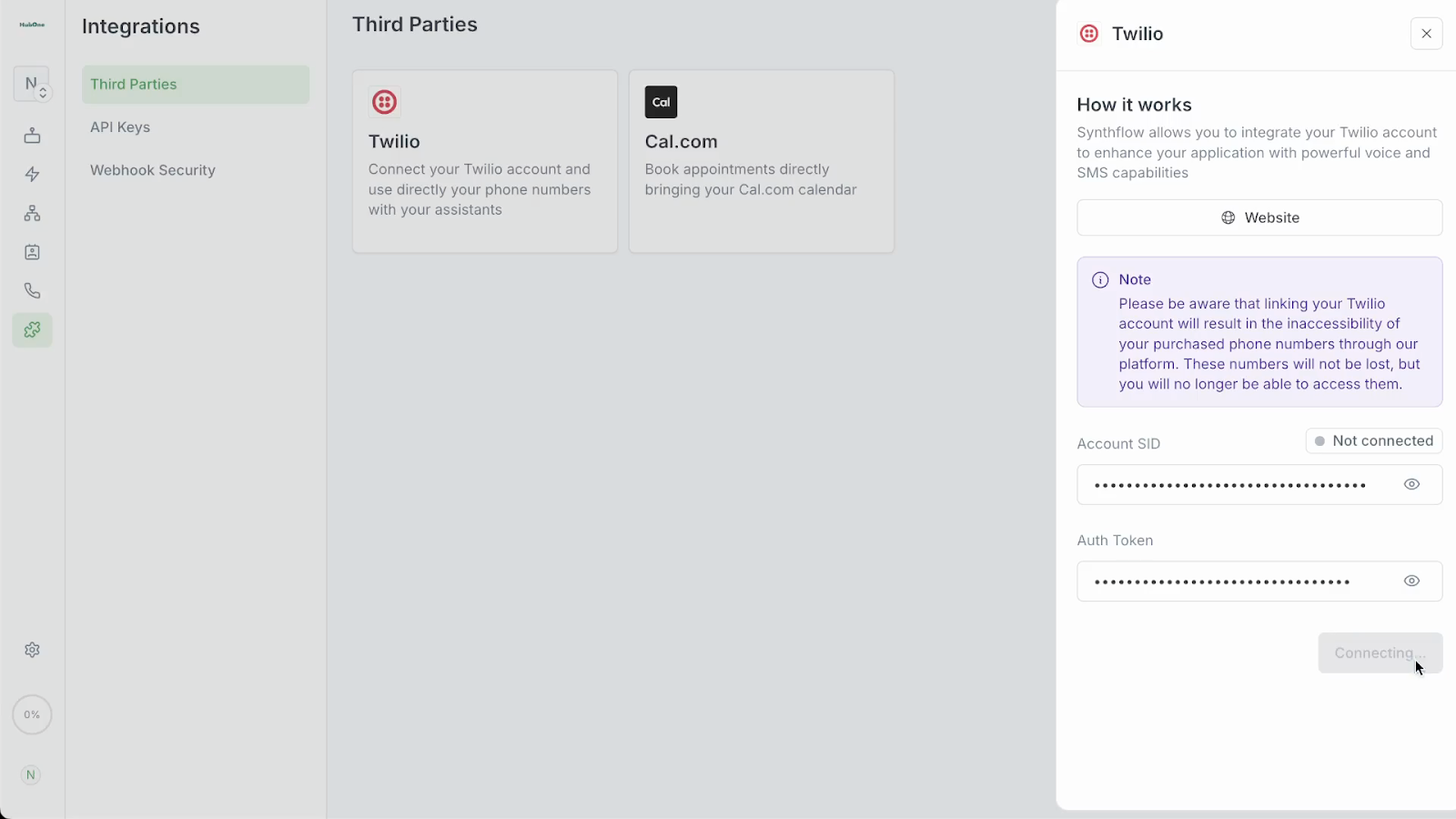
Task: Click the puzzle piece integrations icon
Action: [x=32, y=329]
